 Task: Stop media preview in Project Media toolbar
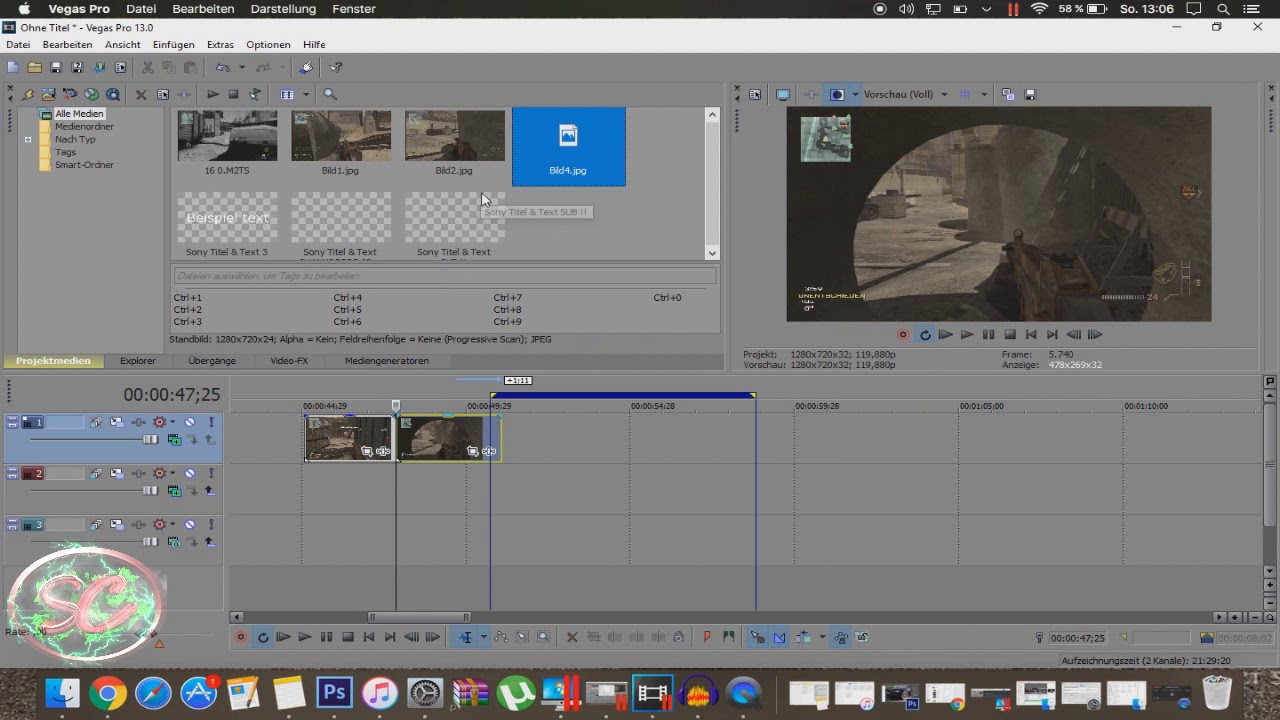(233, 94)
